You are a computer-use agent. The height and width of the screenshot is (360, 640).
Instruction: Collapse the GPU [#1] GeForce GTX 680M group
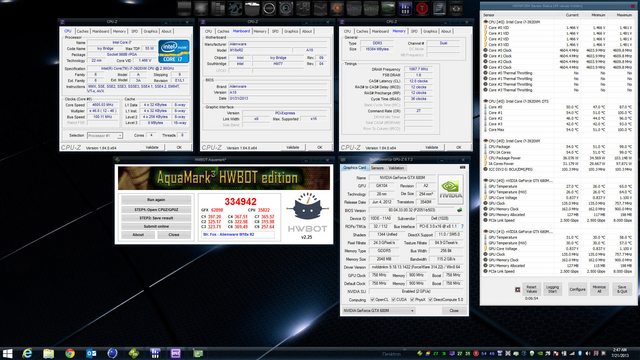point(486,231)
